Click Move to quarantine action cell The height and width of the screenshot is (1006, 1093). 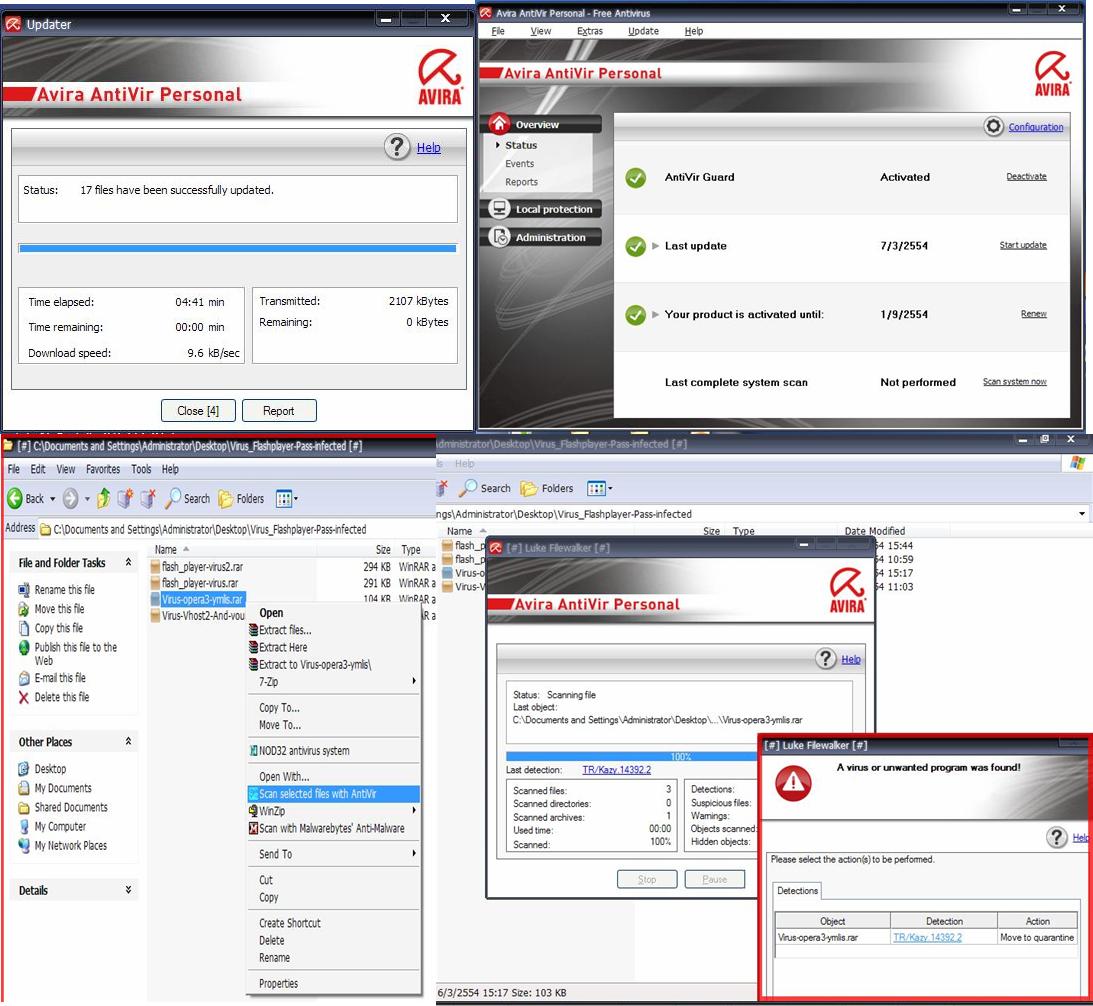pos(1037,938)
